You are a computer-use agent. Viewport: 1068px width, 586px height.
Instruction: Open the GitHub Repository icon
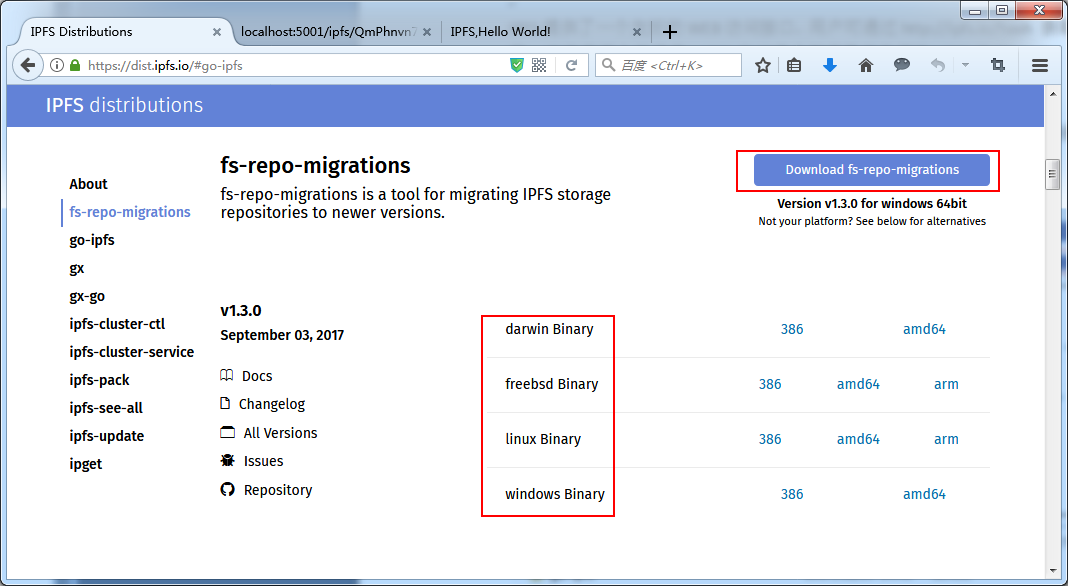point(228,490)
